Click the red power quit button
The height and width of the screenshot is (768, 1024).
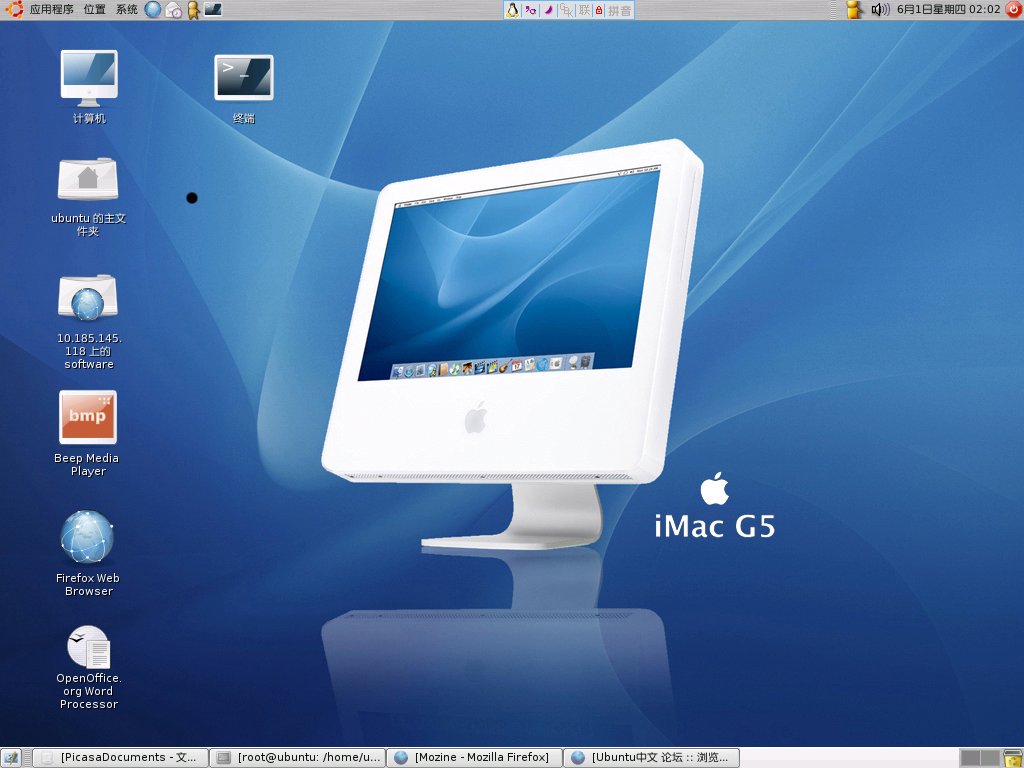tap(1013, 9)
